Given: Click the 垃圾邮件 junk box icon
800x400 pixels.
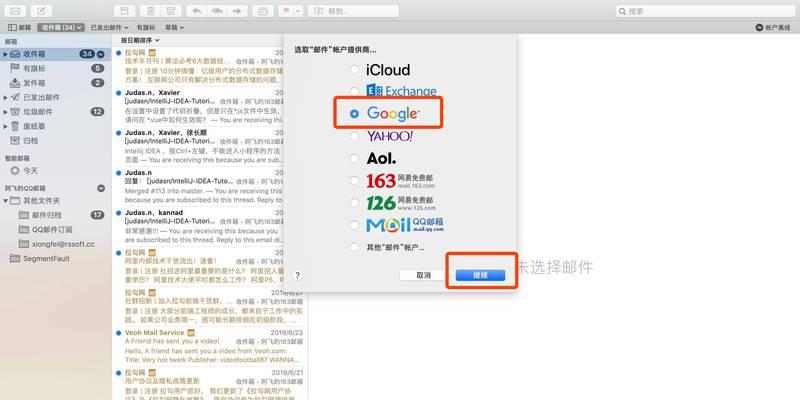Looking at the screenshot, I should click(x=15, y=112).
